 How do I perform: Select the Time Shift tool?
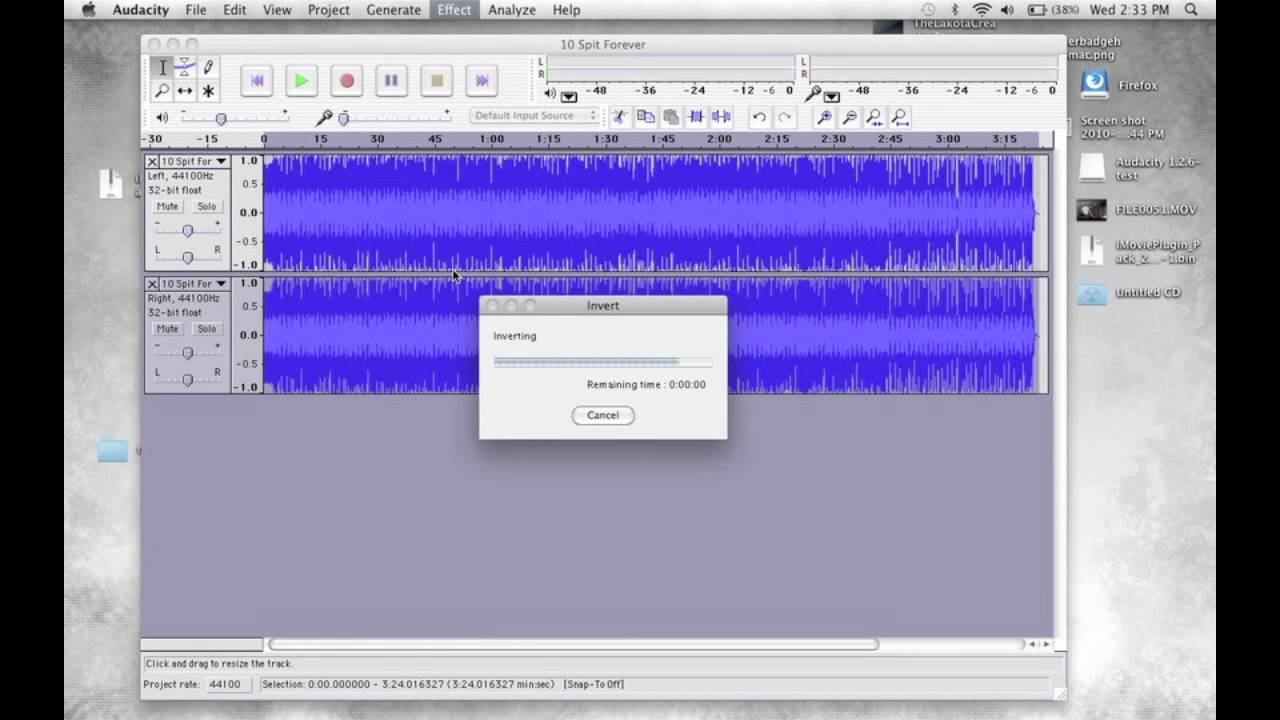tap(185, 91)
